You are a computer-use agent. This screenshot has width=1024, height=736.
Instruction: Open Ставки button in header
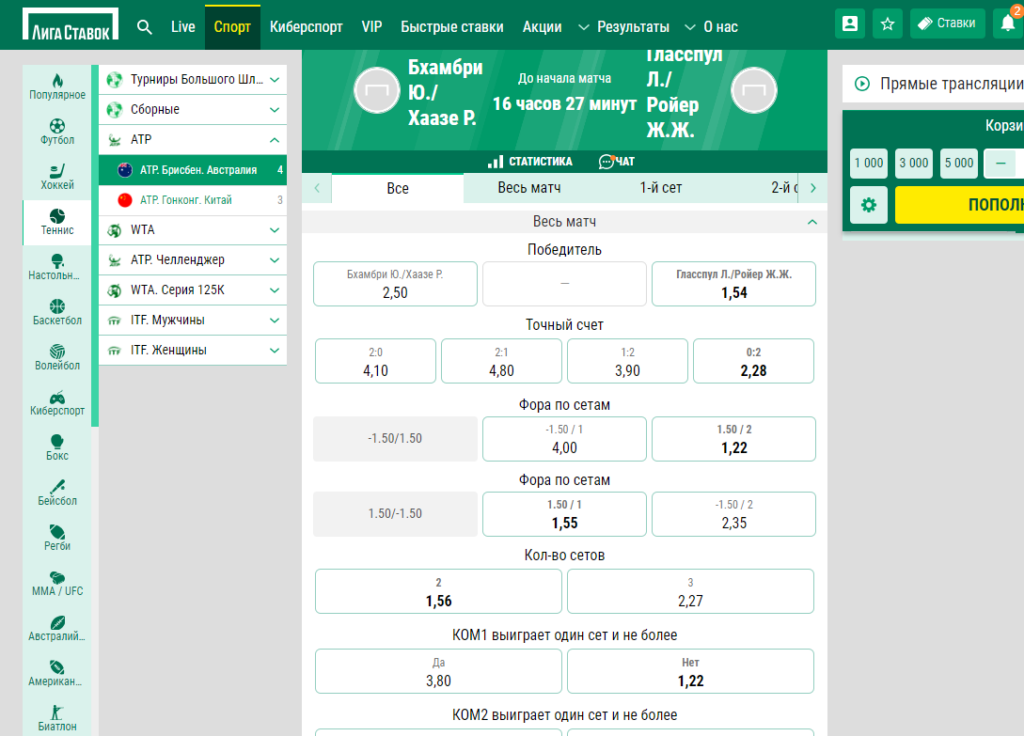pyautogui.click(x=947, y=24)
